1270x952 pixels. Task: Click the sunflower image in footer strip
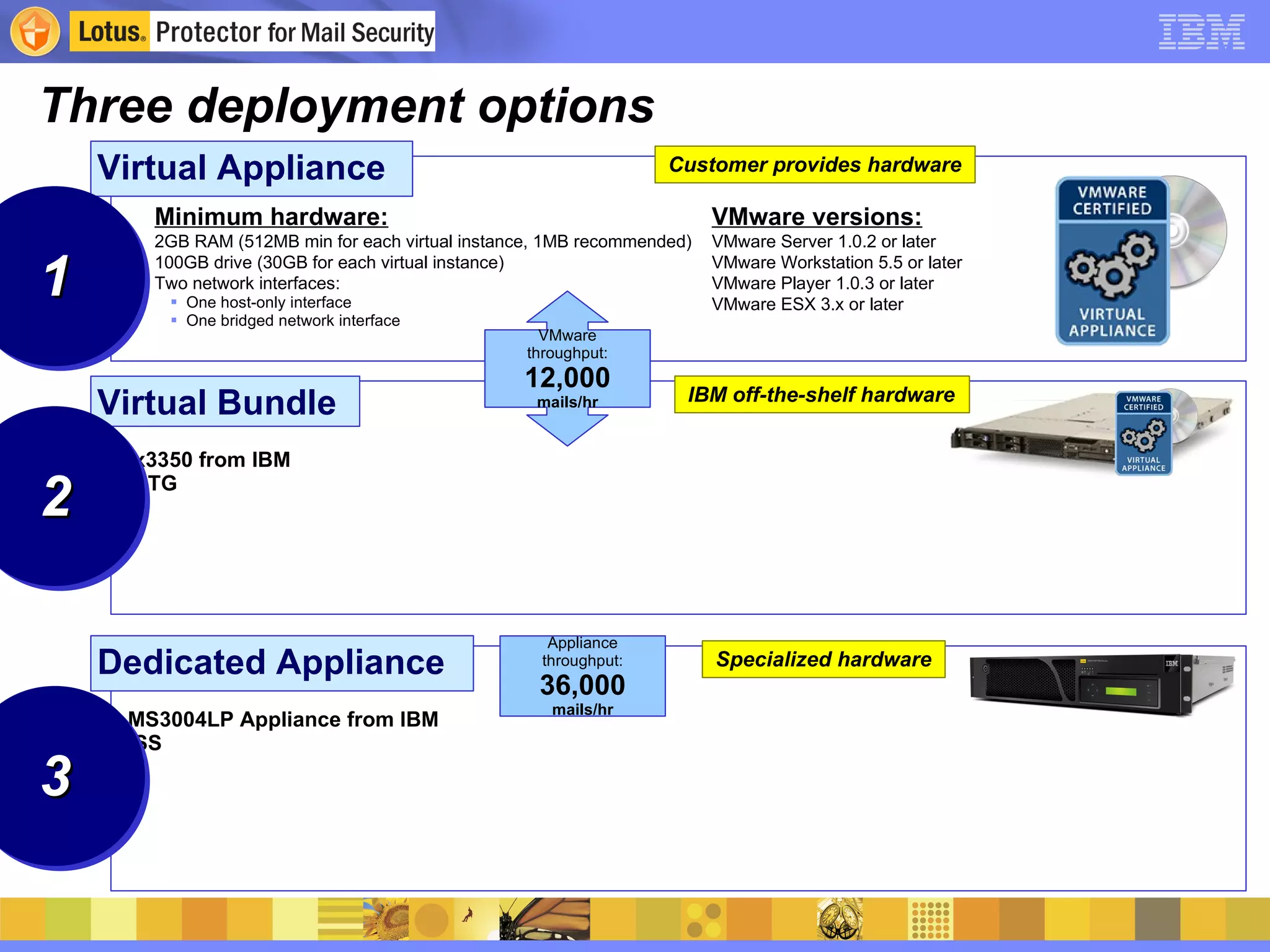tap(386, 919)
